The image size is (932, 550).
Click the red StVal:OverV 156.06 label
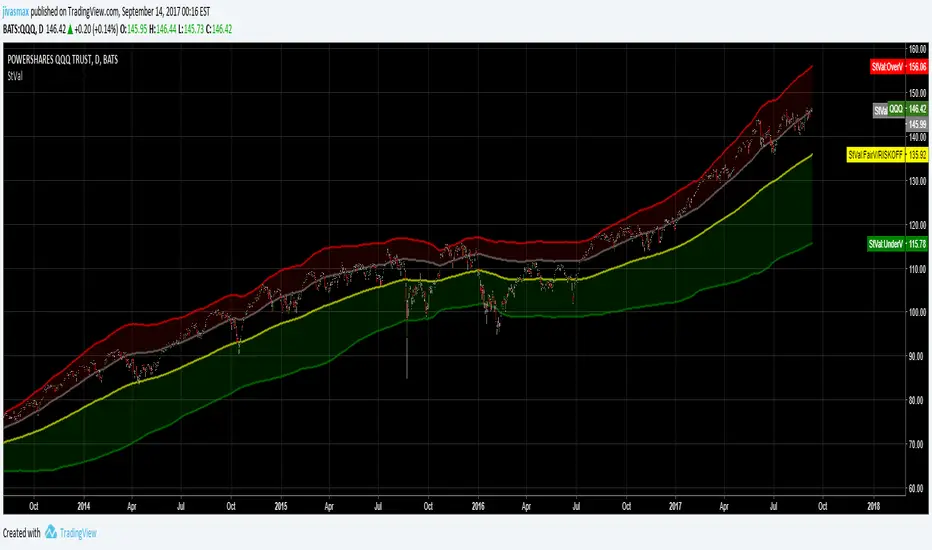point(898,67)
